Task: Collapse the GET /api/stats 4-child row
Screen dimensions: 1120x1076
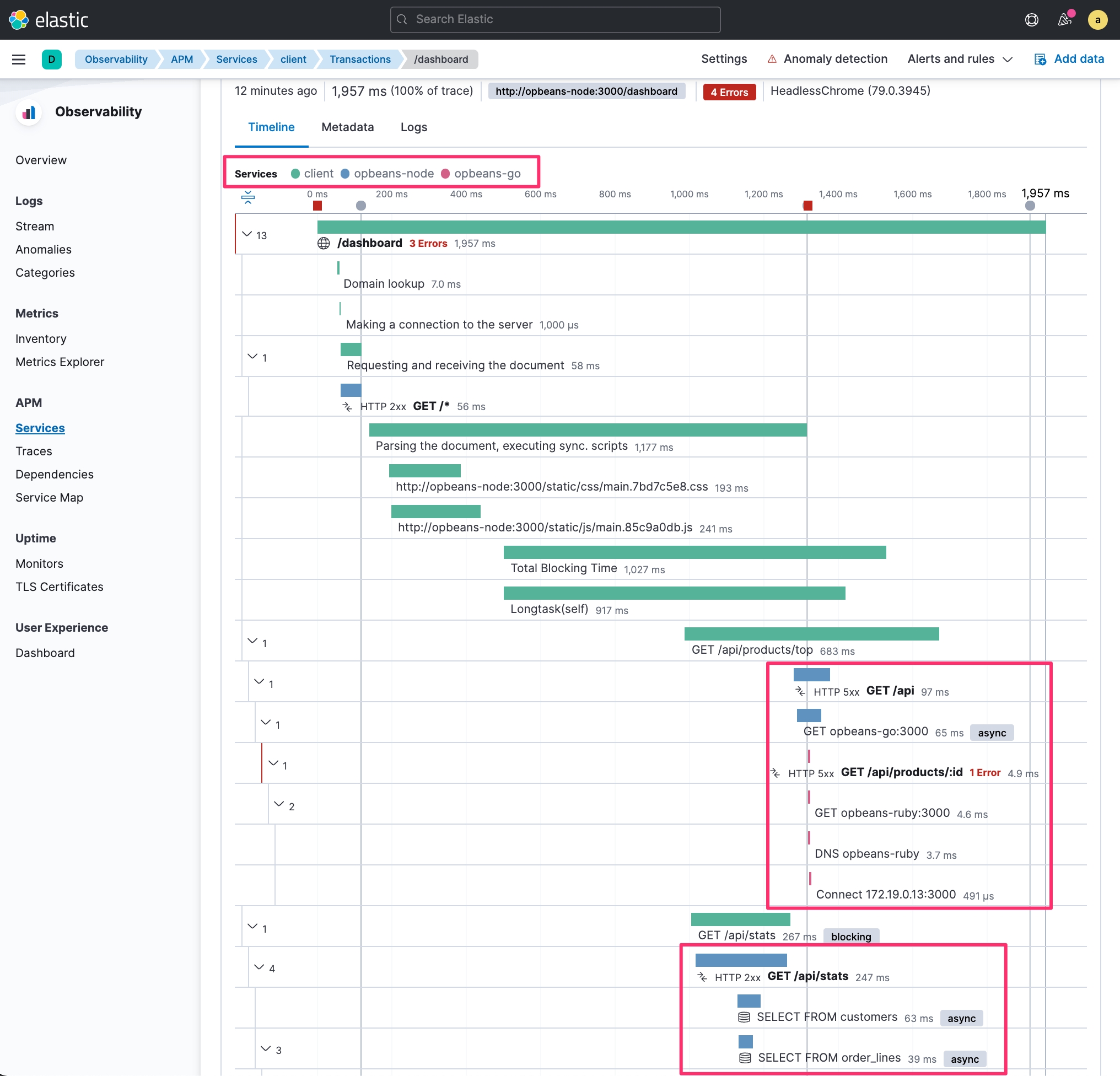Action: (259, 967)
